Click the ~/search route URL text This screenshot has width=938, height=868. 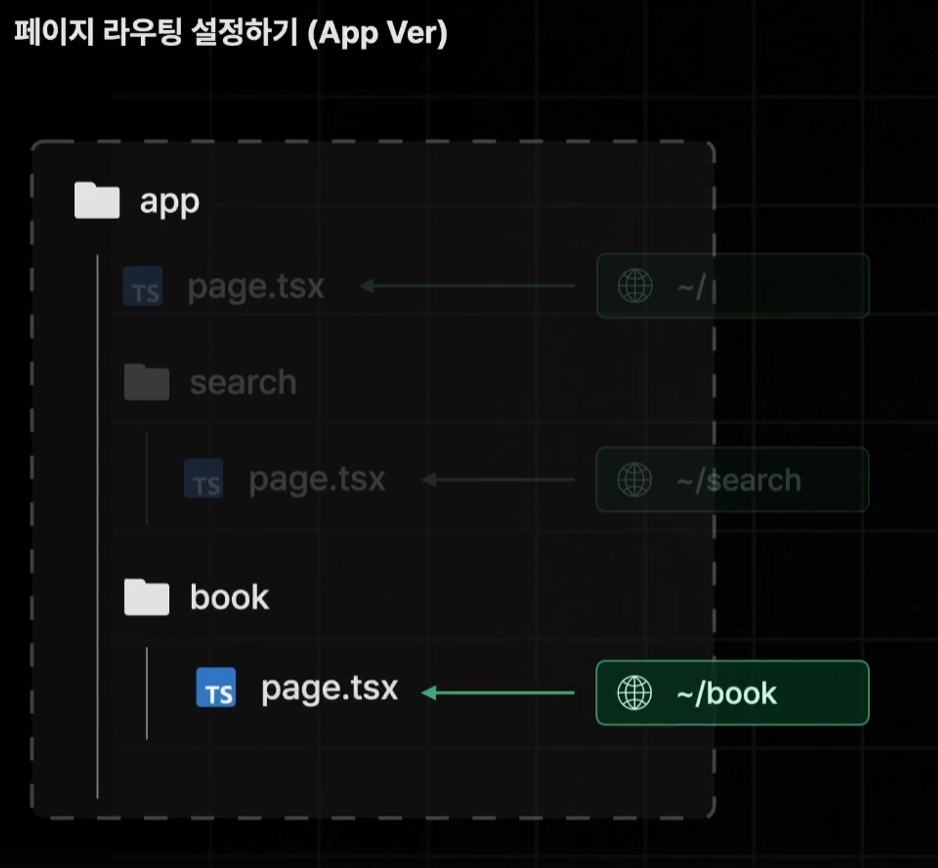tap(739, 480)
